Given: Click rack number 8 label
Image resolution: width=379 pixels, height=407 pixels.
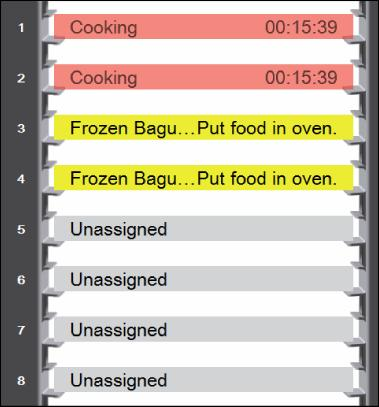Looking at the screenshot, I should pyautogui.click(x=21, y=381).
